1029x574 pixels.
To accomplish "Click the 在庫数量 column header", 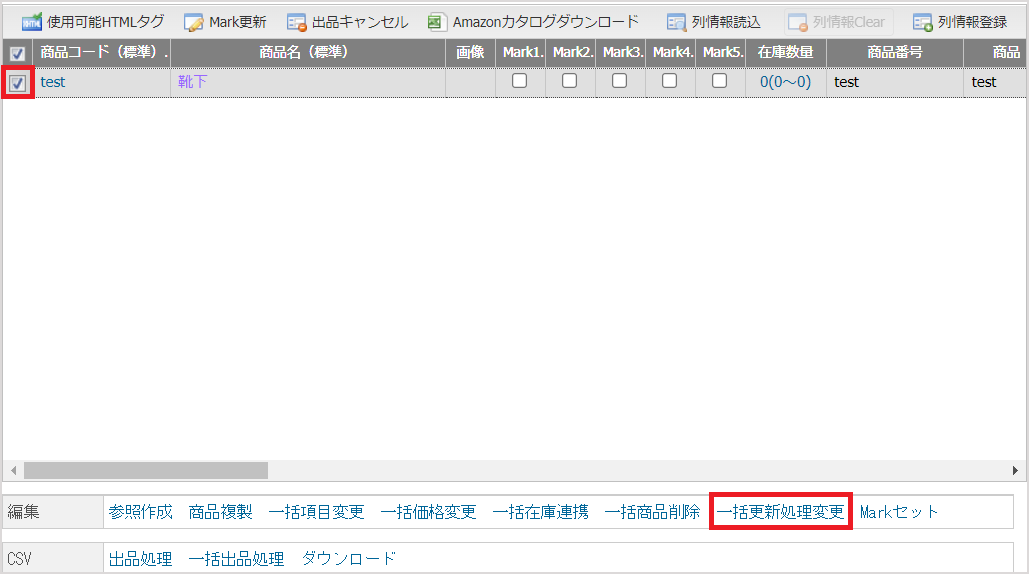I will (x=786, y=52).
